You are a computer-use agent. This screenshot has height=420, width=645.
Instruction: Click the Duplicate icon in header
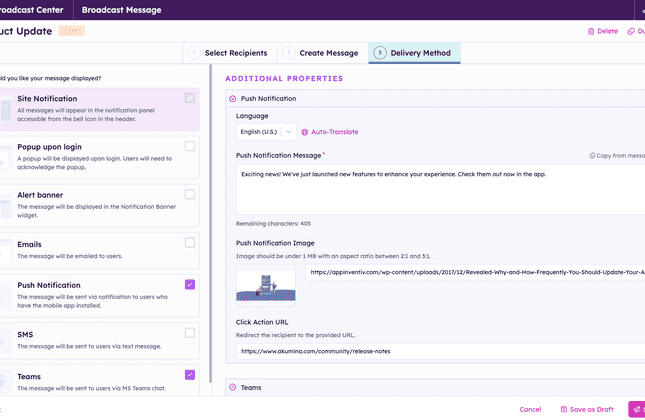pos(630,31)
